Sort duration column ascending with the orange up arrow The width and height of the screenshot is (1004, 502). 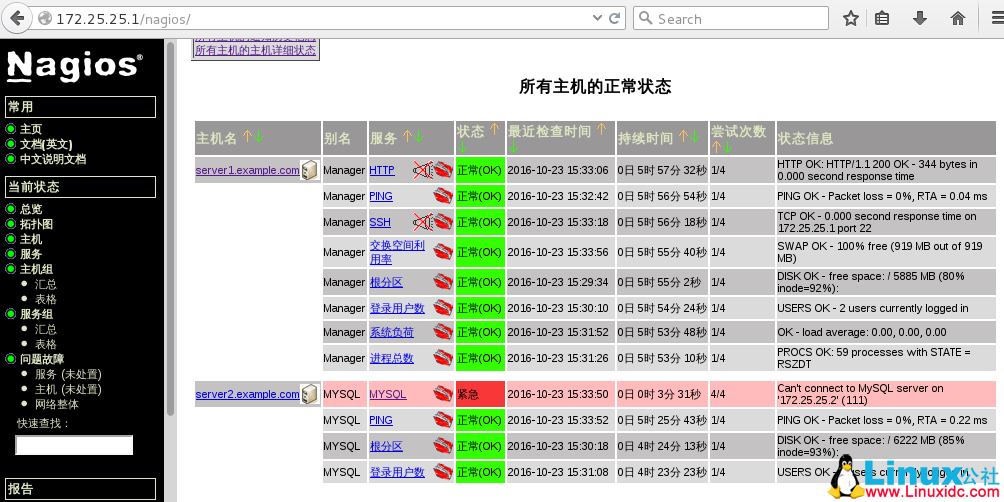[x=683, y=135]
